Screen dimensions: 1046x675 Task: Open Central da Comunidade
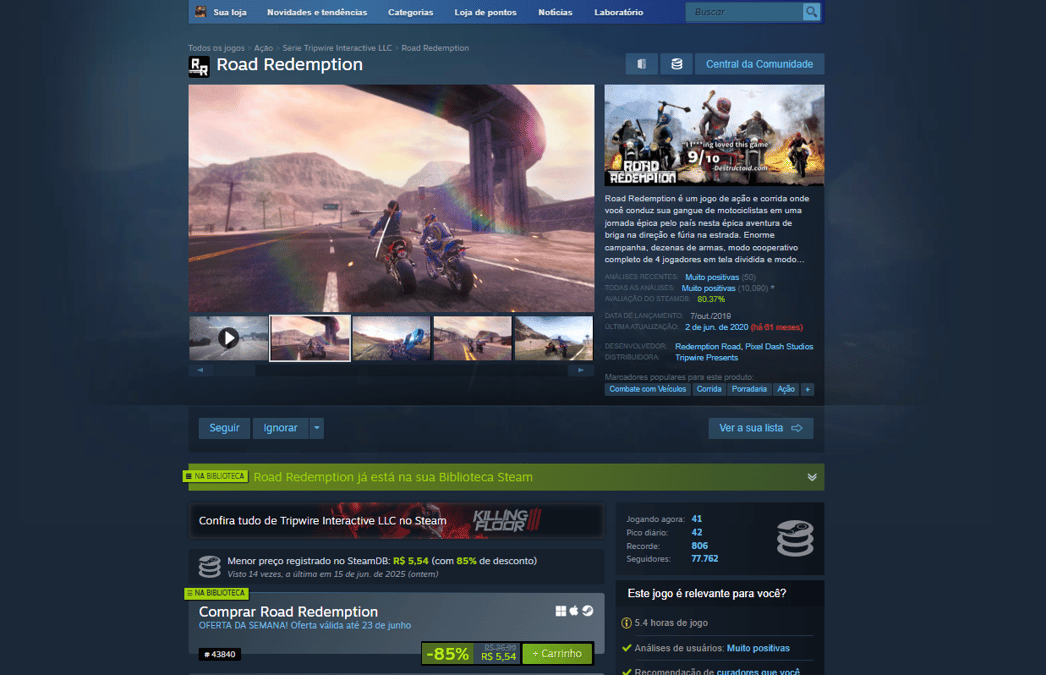(759, 64)
